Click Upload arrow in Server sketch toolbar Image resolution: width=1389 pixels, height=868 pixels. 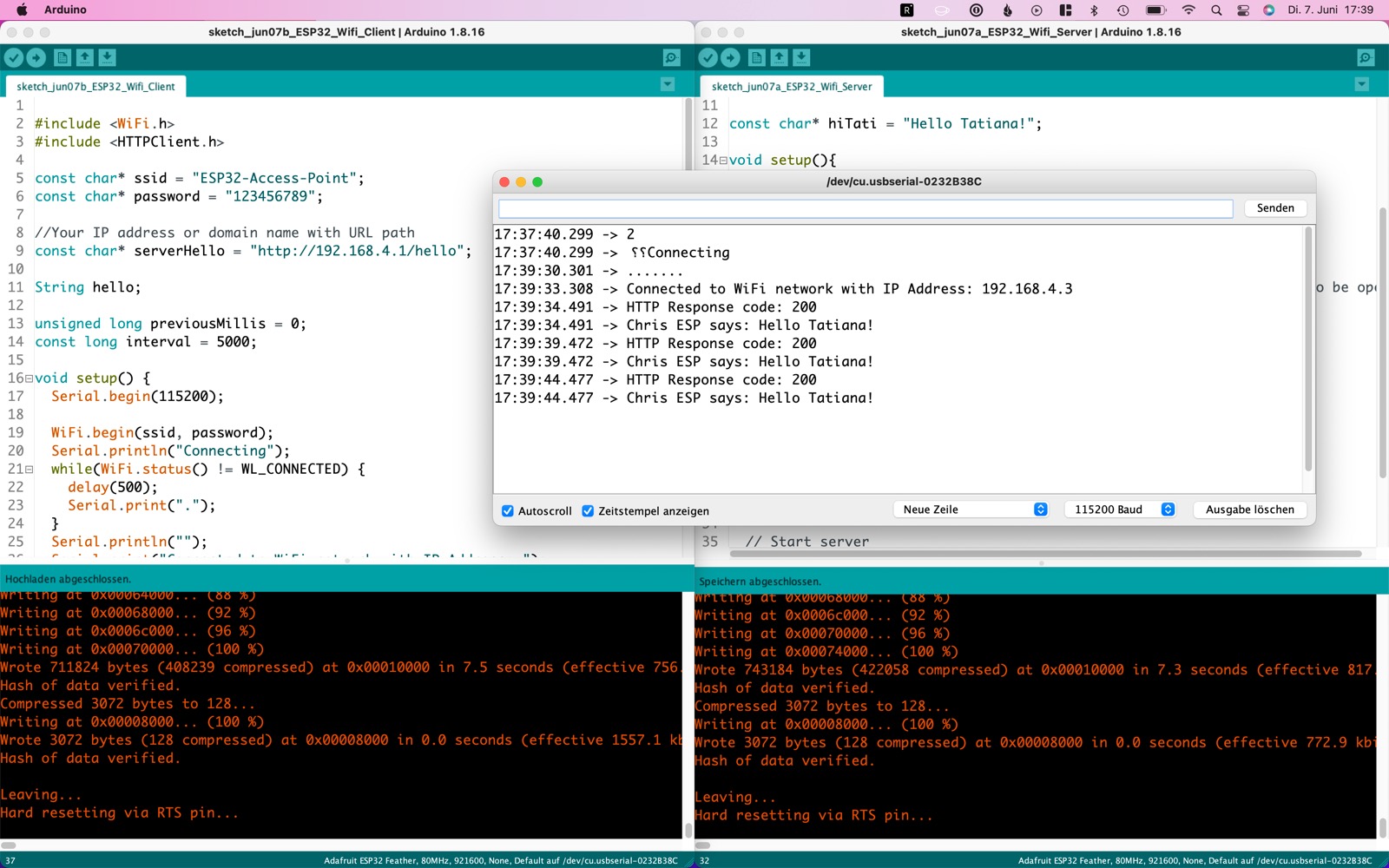click(731, 58)
